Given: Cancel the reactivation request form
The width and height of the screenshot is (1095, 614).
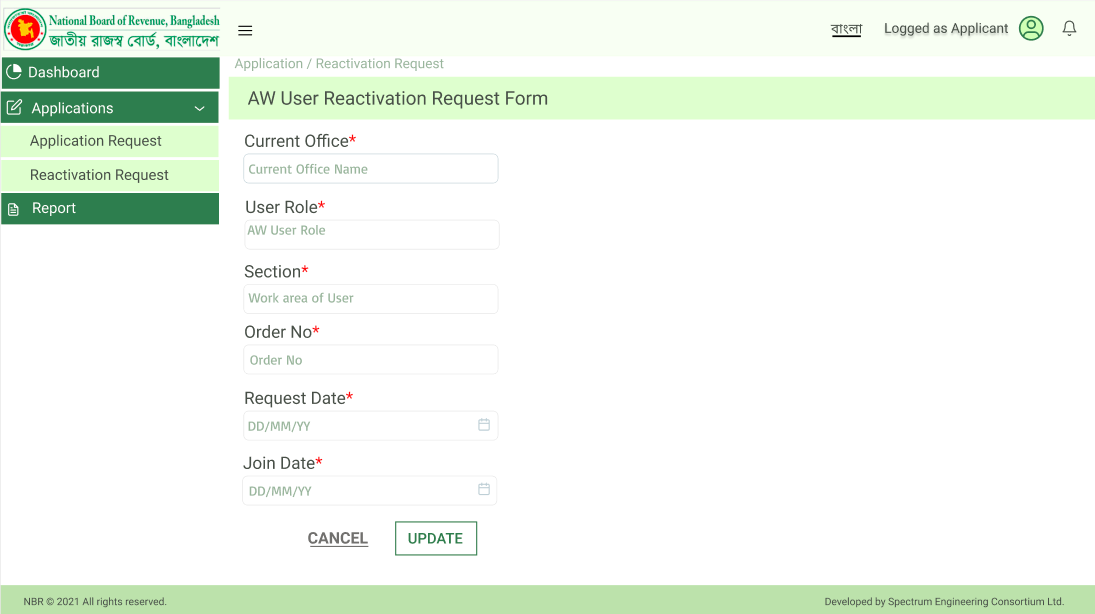Looking at the screenshot, I should (338, 539).
